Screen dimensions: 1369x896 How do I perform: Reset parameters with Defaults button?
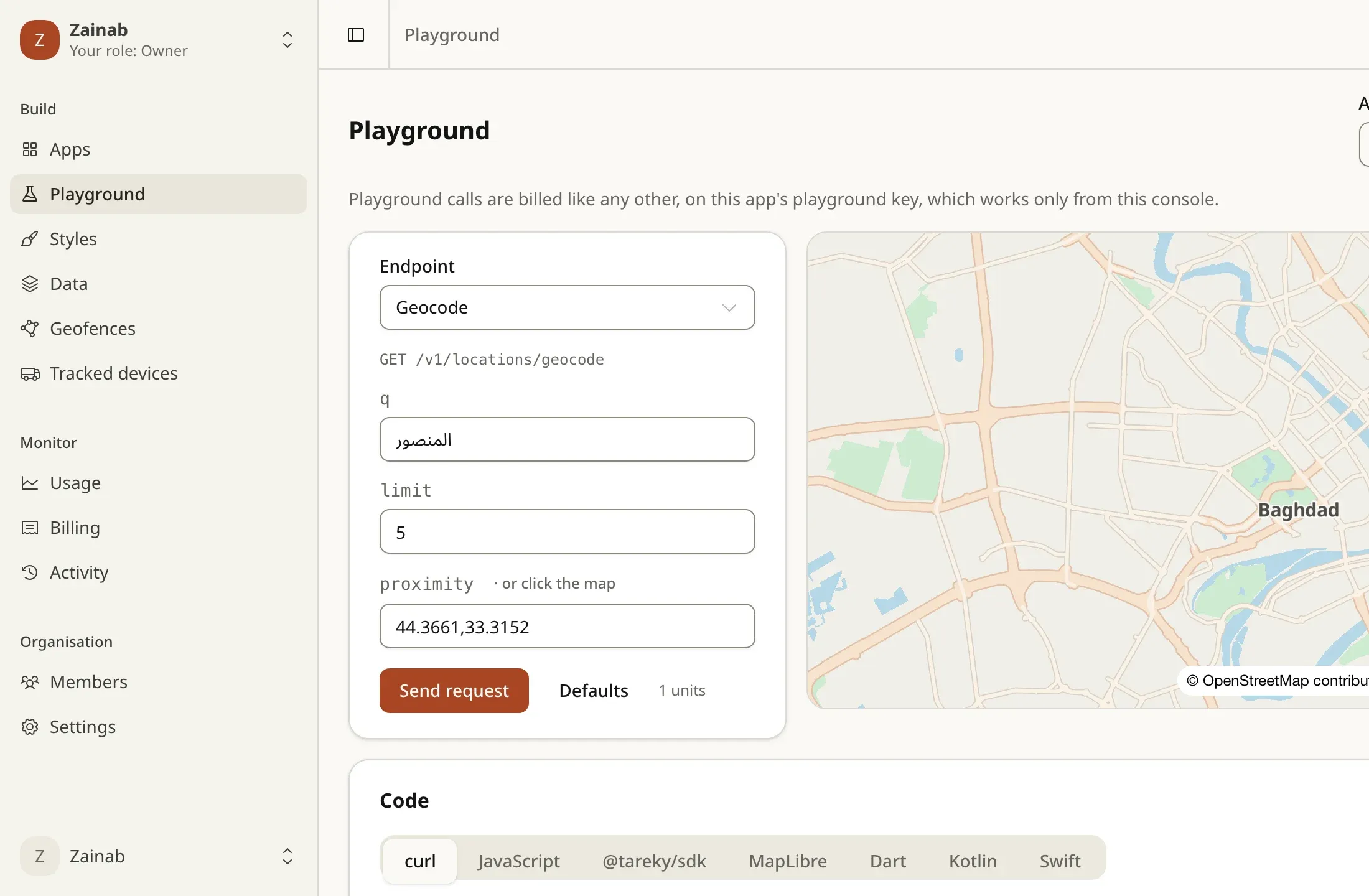594,691
